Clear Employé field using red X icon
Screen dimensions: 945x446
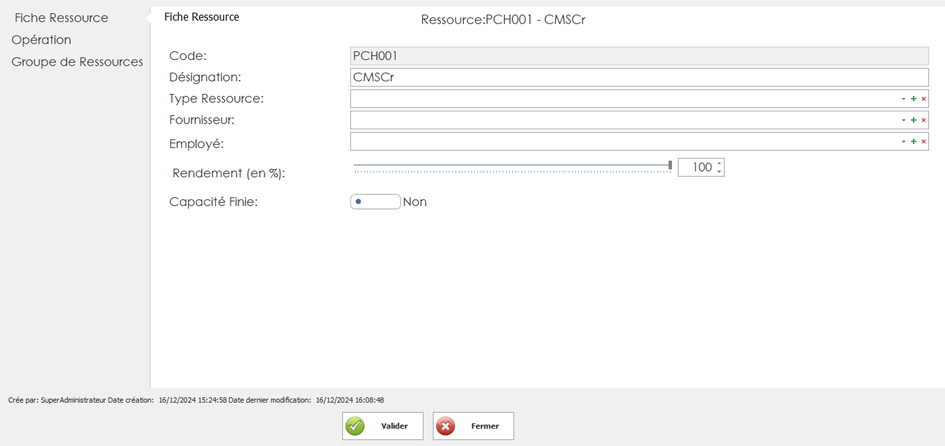click(x=923, y=142)
